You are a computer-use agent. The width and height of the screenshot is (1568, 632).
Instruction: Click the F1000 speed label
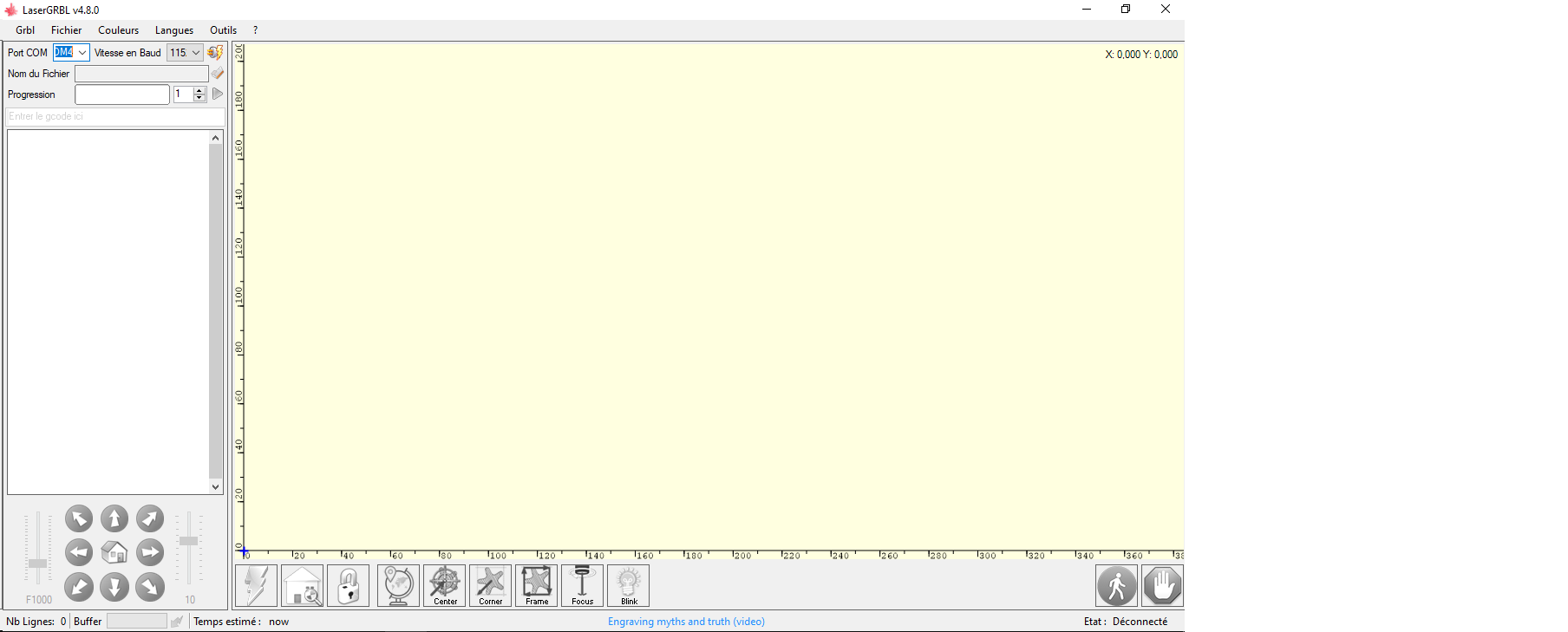[x=39, y=600]
